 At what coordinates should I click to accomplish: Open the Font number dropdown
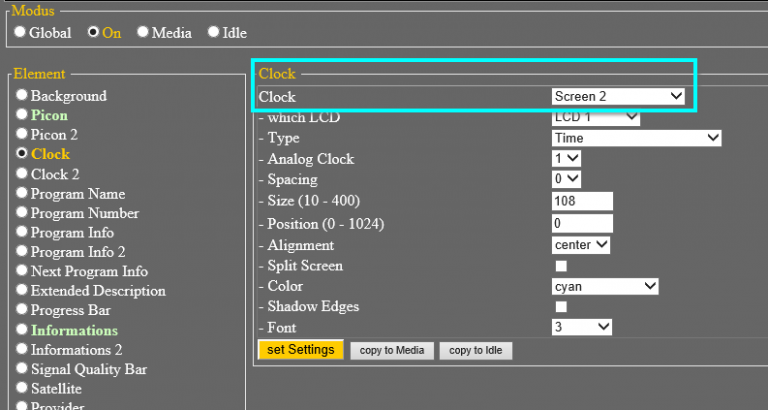tap(581, 327)
